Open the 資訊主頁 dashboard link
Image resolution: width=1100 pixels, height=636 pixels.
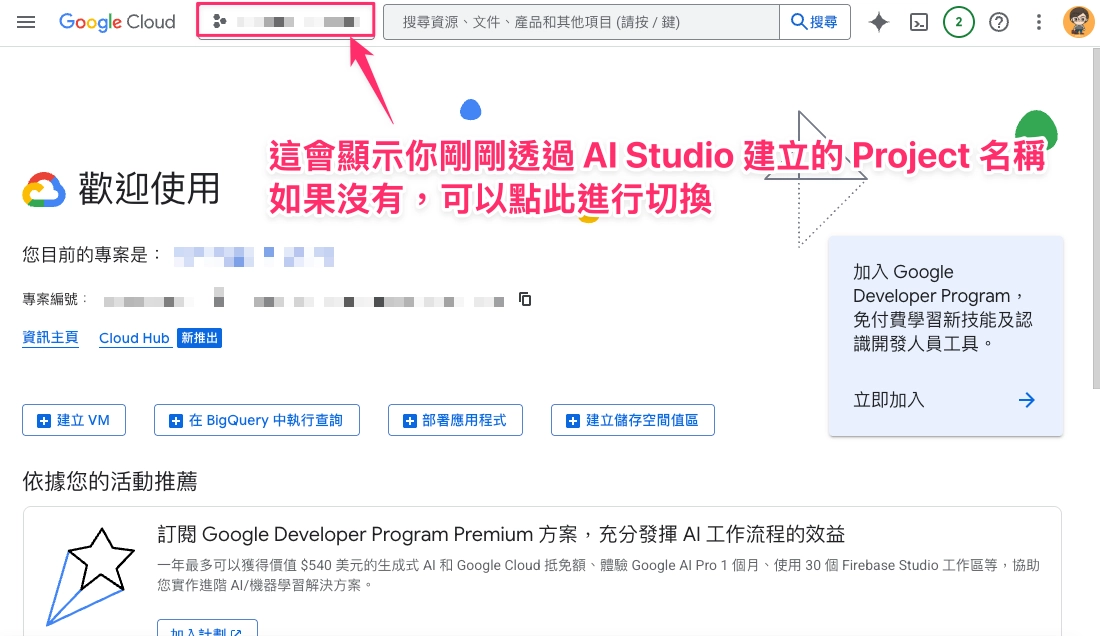[51, 337]
